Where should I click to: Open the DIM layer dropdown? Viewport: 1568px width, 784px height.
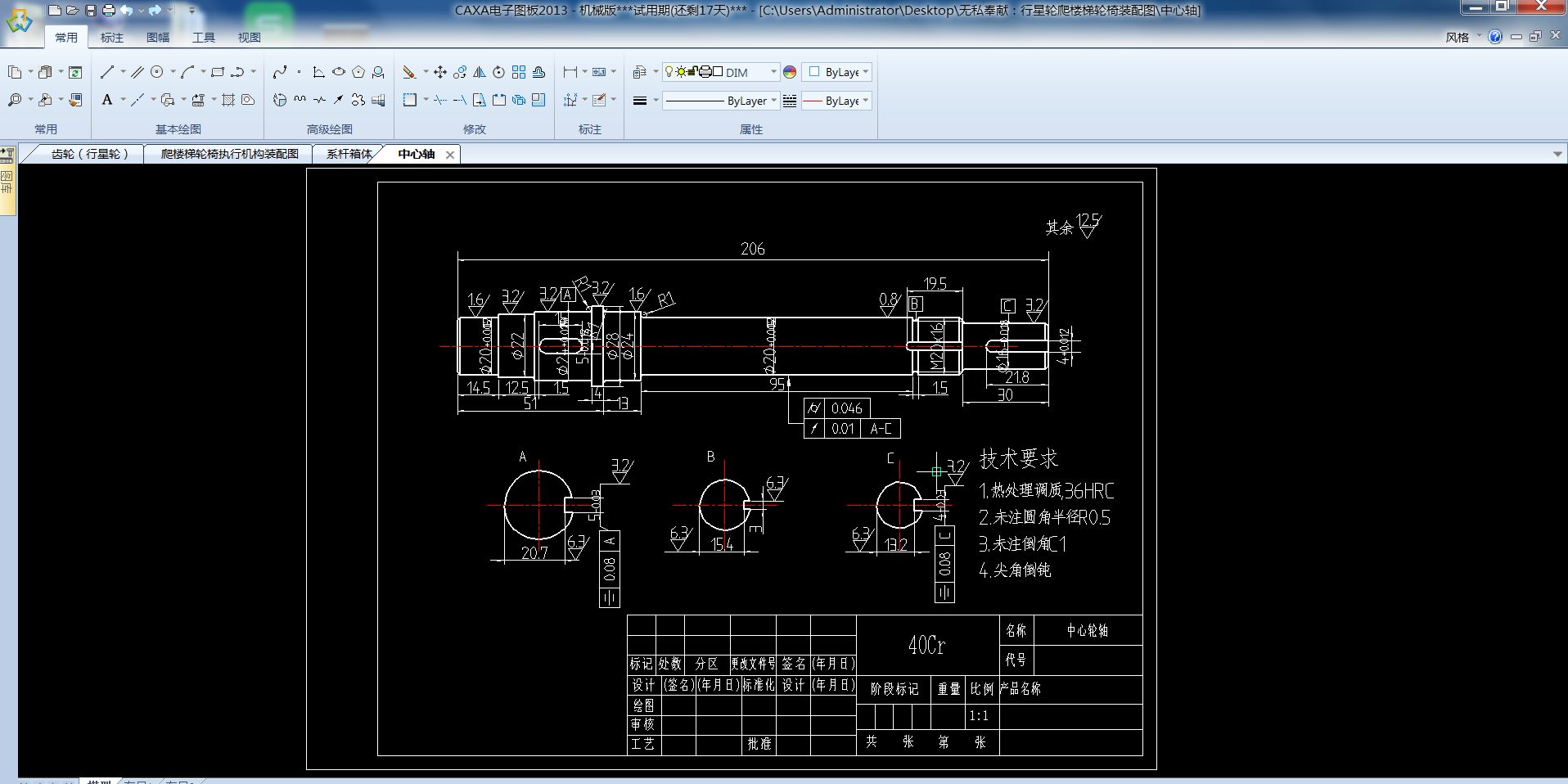[773, 72]
